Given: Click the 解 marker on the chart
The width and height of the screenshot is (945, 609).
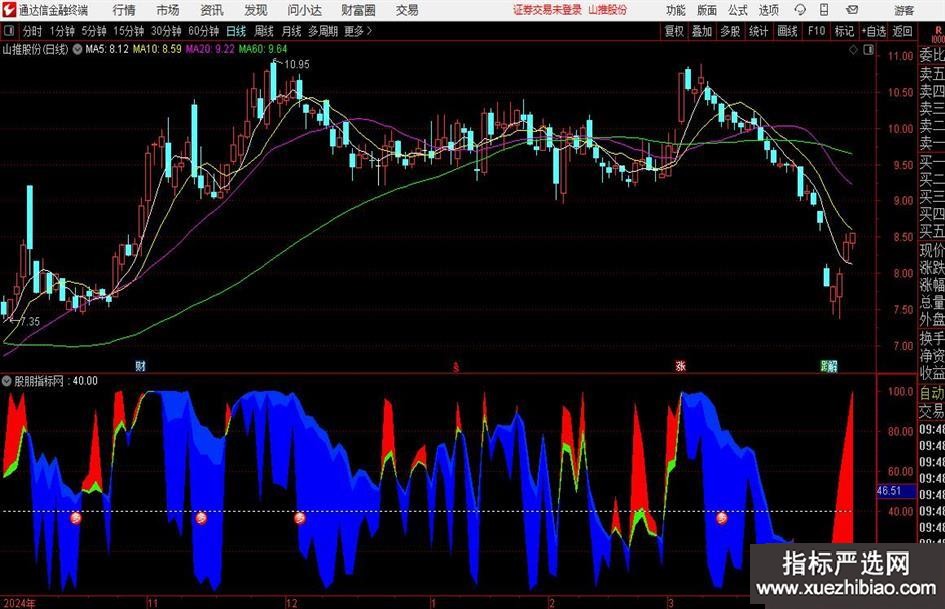Looking at the screenshot, I should [832, 365].
